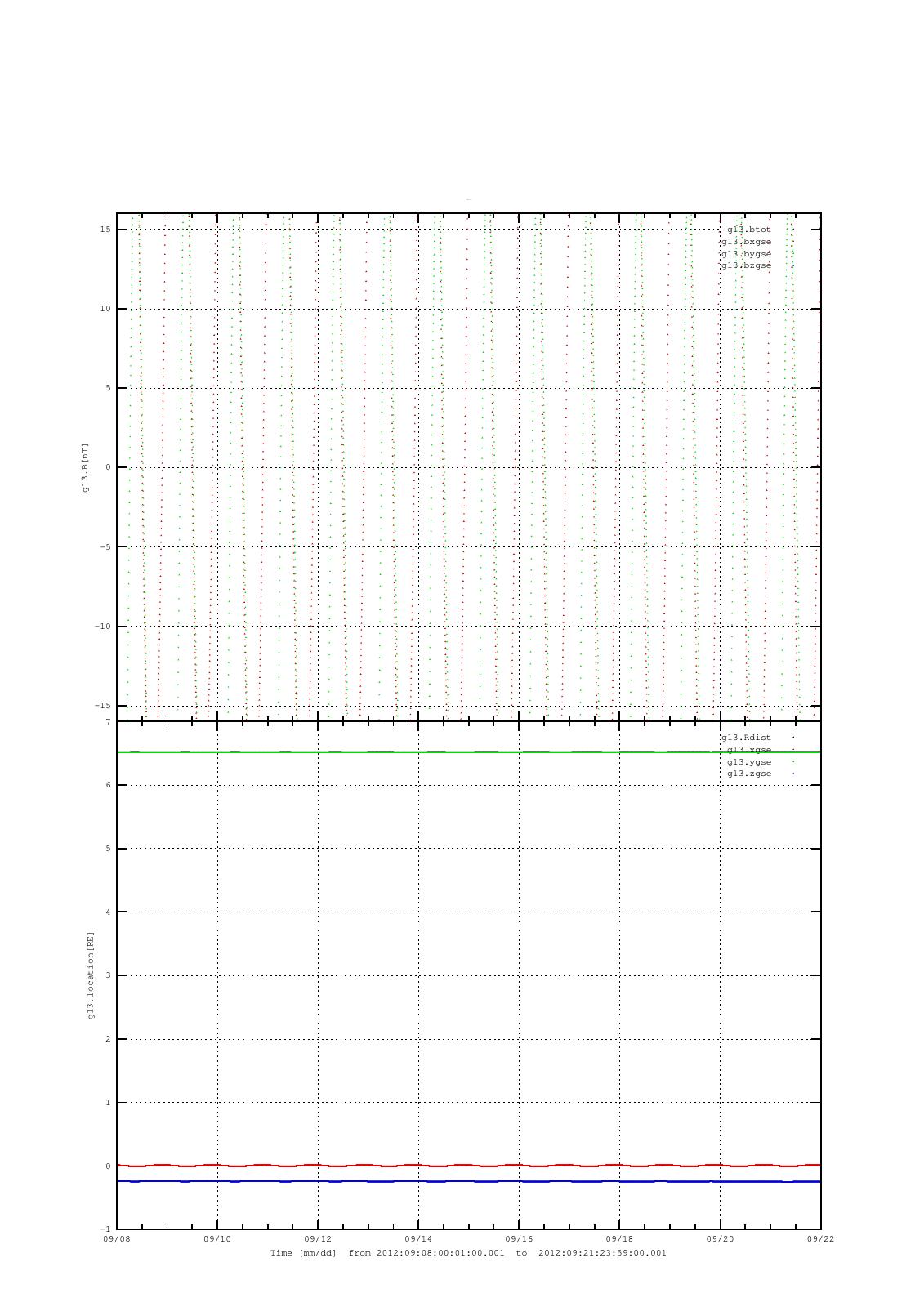This screenshot has width=924, height=1307.
Task: Select the g13.bxgse legend label
Action: [x=745, y=242]
